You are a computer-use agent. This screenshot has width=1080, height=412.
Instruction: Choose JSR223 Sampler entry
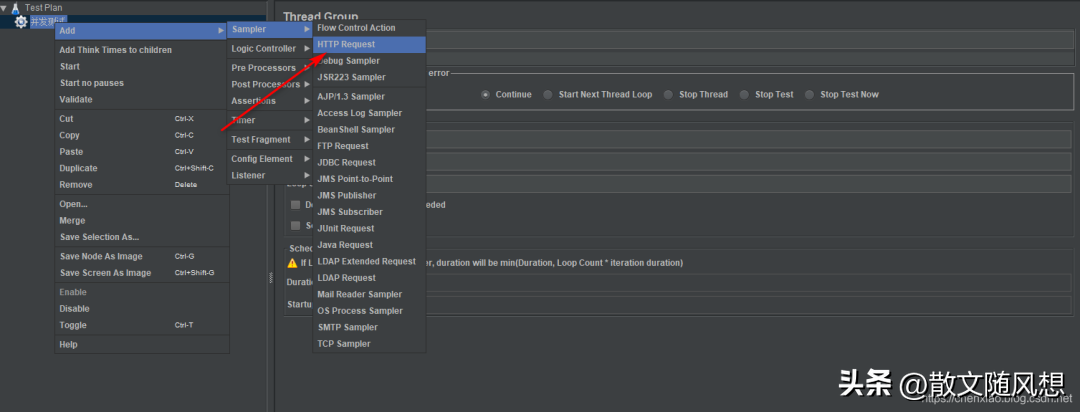point(369,77)
